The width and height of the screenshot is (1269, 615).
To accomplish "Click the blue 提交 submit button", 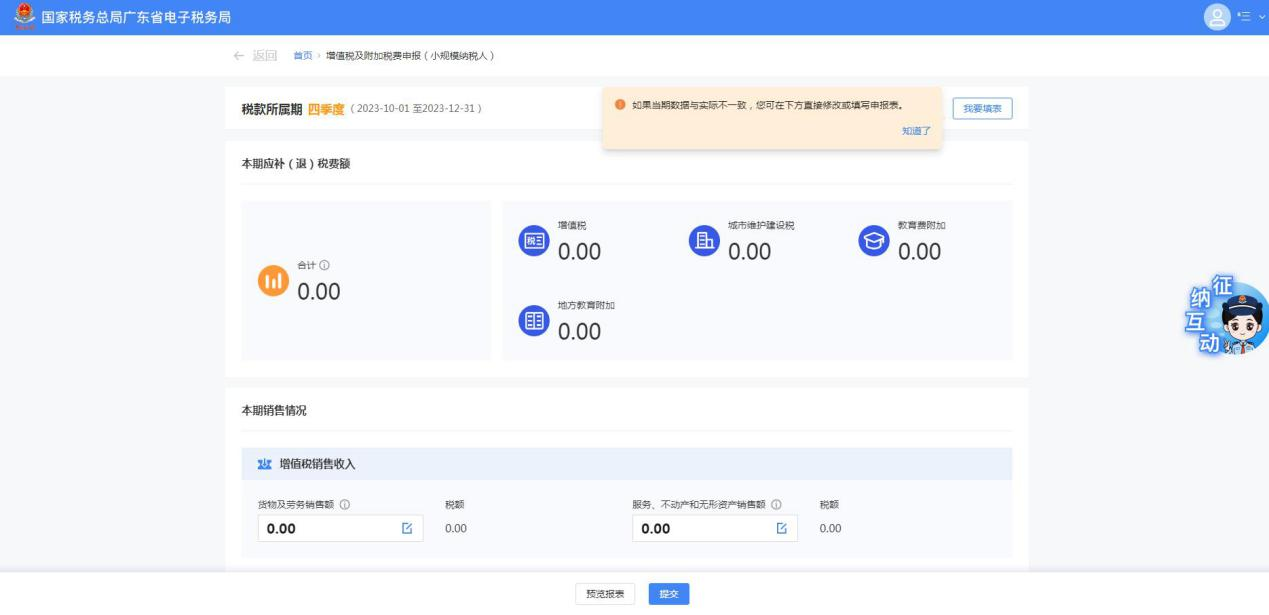I will tap(668, 594).
